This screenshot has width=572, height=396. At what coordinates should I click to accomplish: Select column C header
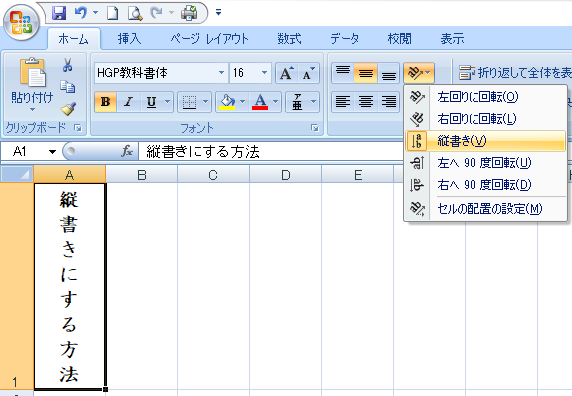(213, 175)
